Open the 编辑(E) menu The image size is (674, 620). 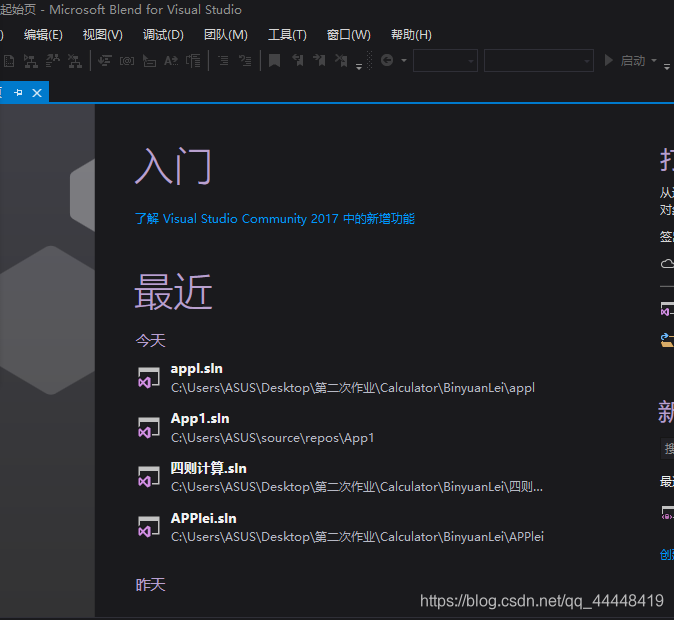(x=43, y=35)
